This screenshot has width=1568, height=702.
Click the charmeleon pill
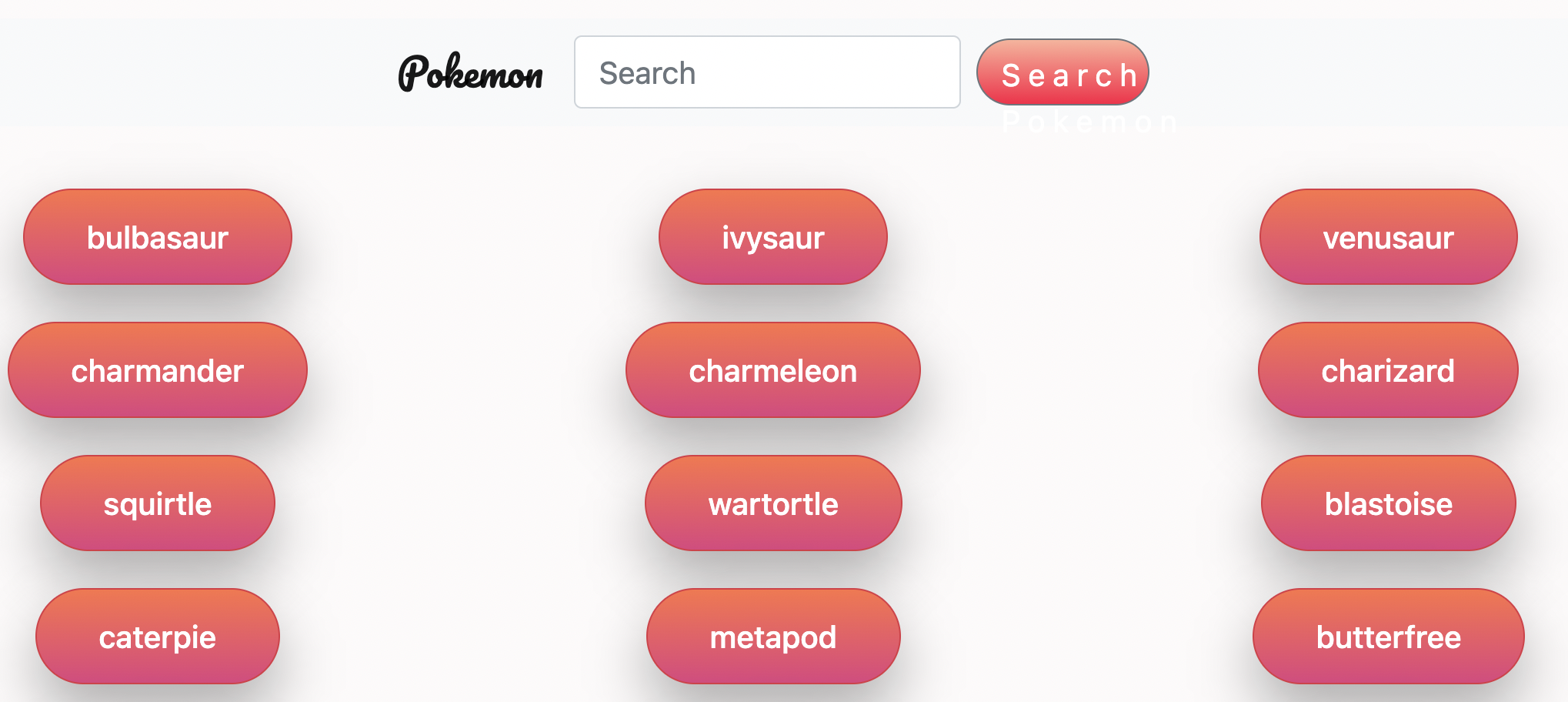coord(772,370)
